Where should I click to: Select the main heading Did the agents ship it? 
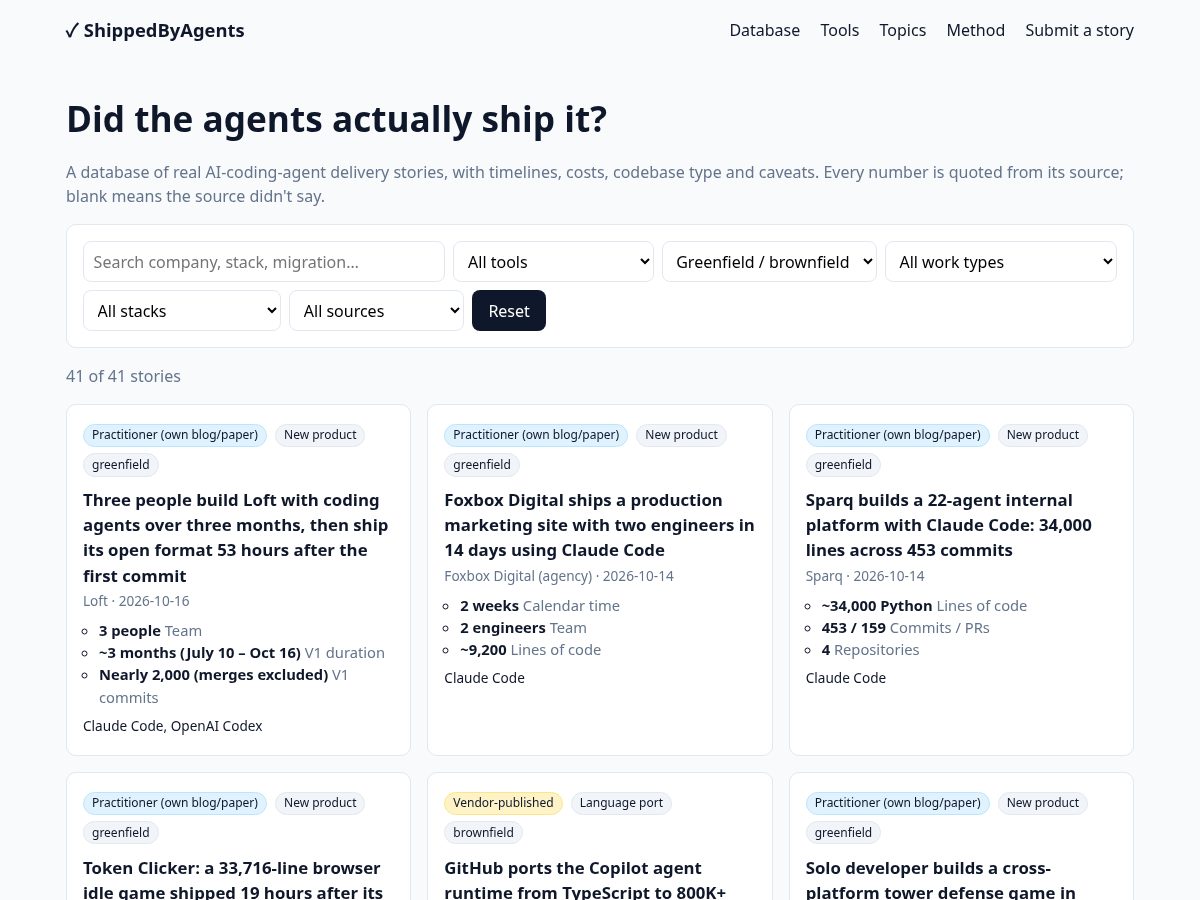coord(336,119)
